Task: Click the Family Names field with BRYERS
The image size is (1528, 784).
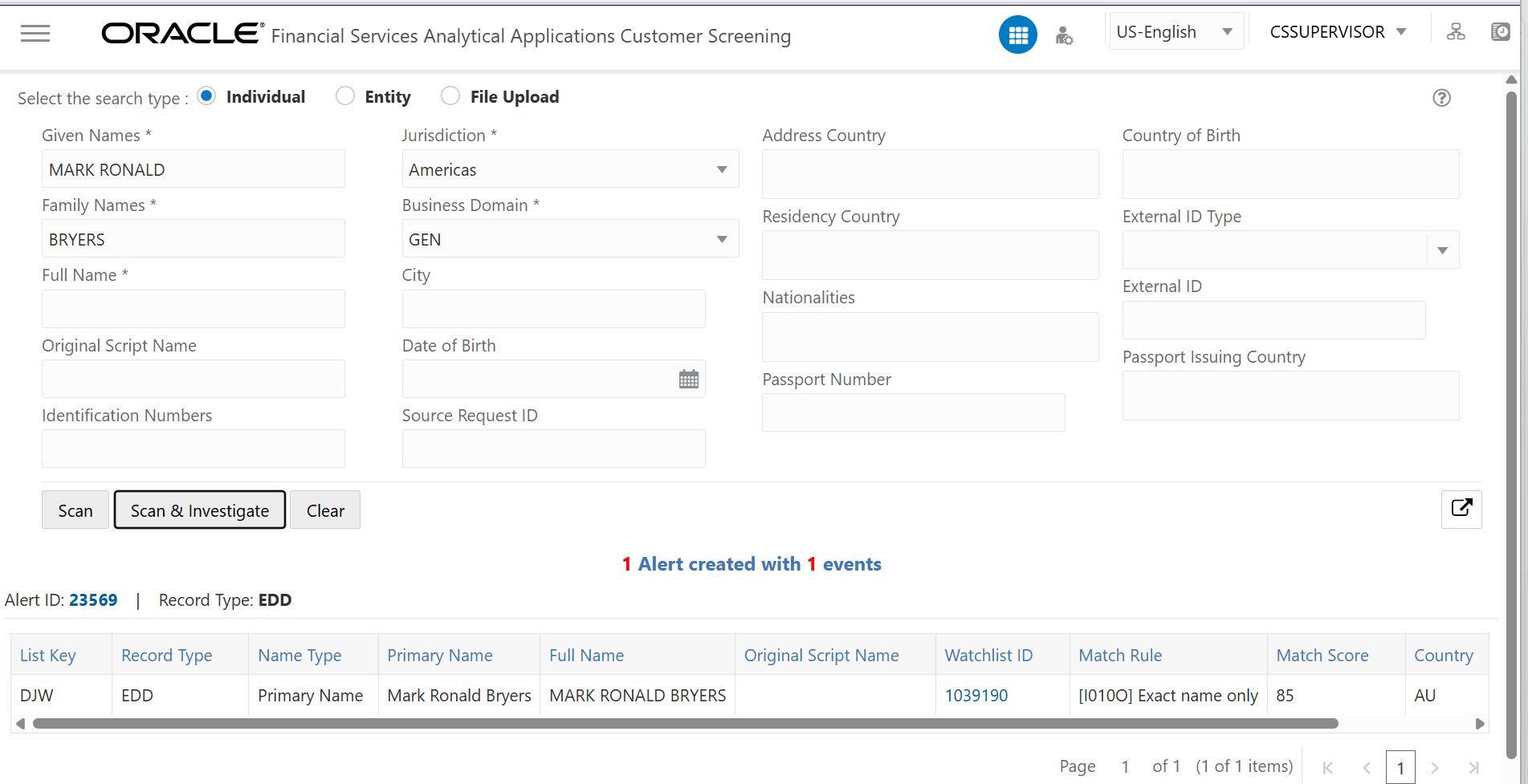Action: pyautogui.click(x=194, y=239)
